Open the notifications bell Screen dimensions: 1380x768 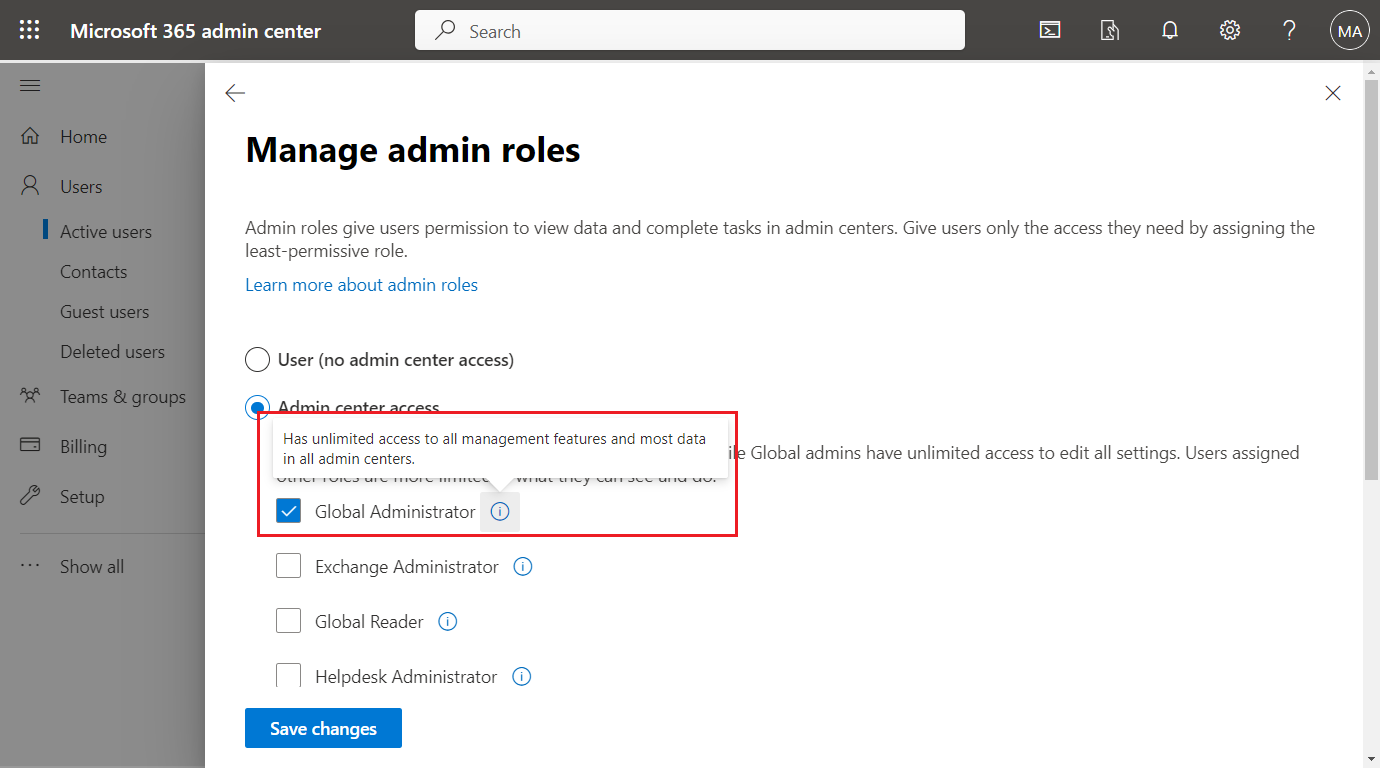coord(1169,30)
